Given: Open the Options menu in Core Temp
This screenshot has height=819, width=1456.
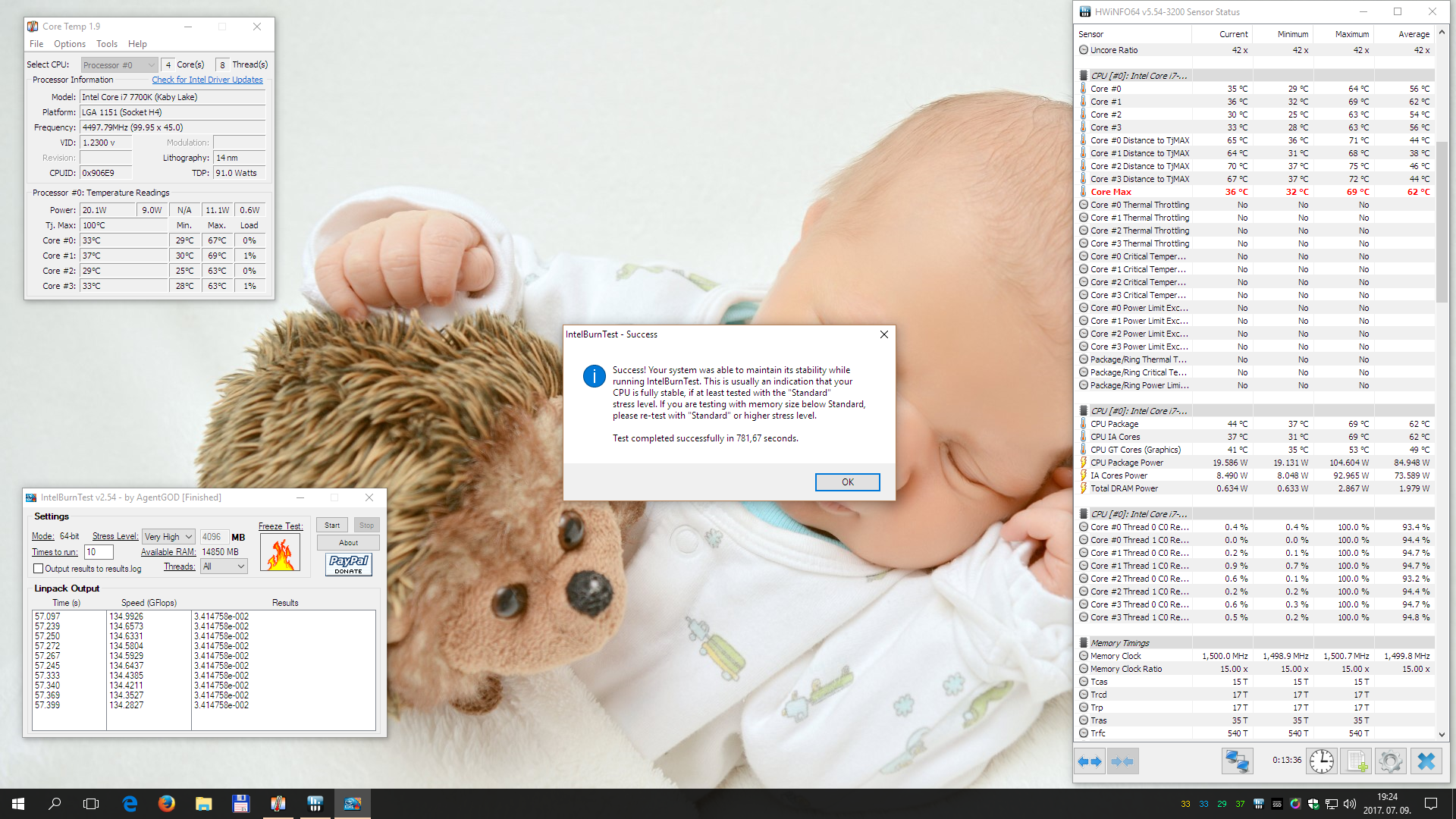Looking at the screenshot, I should (69, 44).
